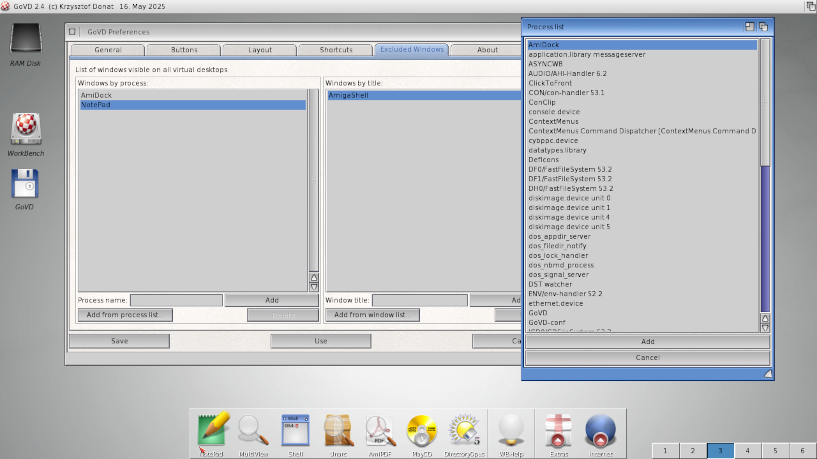This screenshot has height=459, width=817.
Task: Open the WB-Help dock icon
Action: [x=512, y=430]
